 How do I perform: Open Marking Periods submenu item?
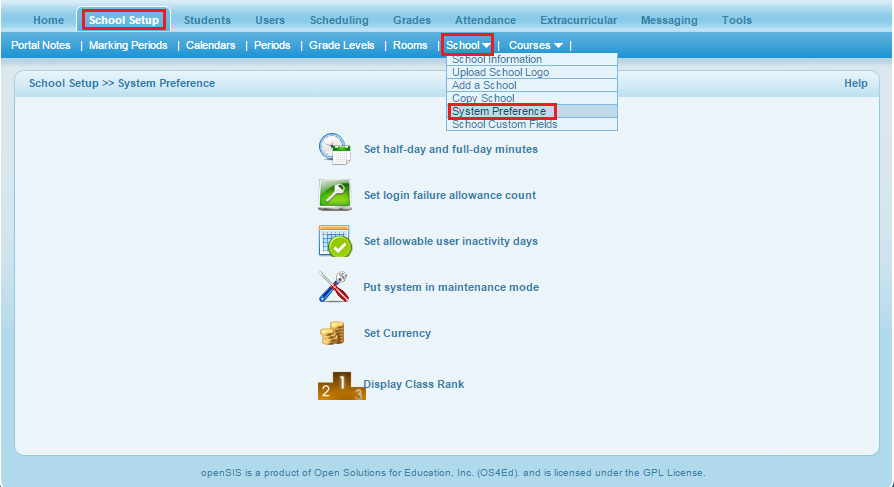[x=128, y=45]
